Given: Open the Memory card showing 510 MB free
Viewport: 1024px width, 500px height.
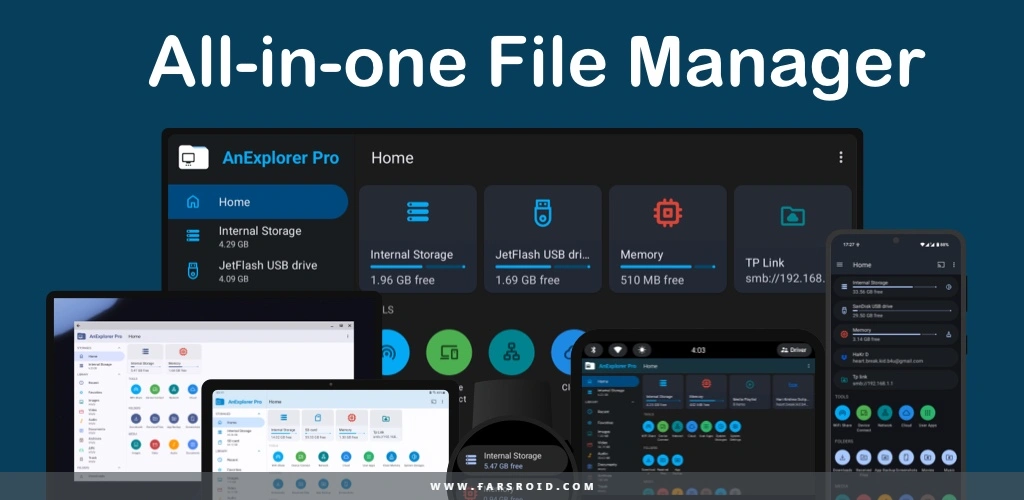Looking at the screenshot, I should (667, 239).
